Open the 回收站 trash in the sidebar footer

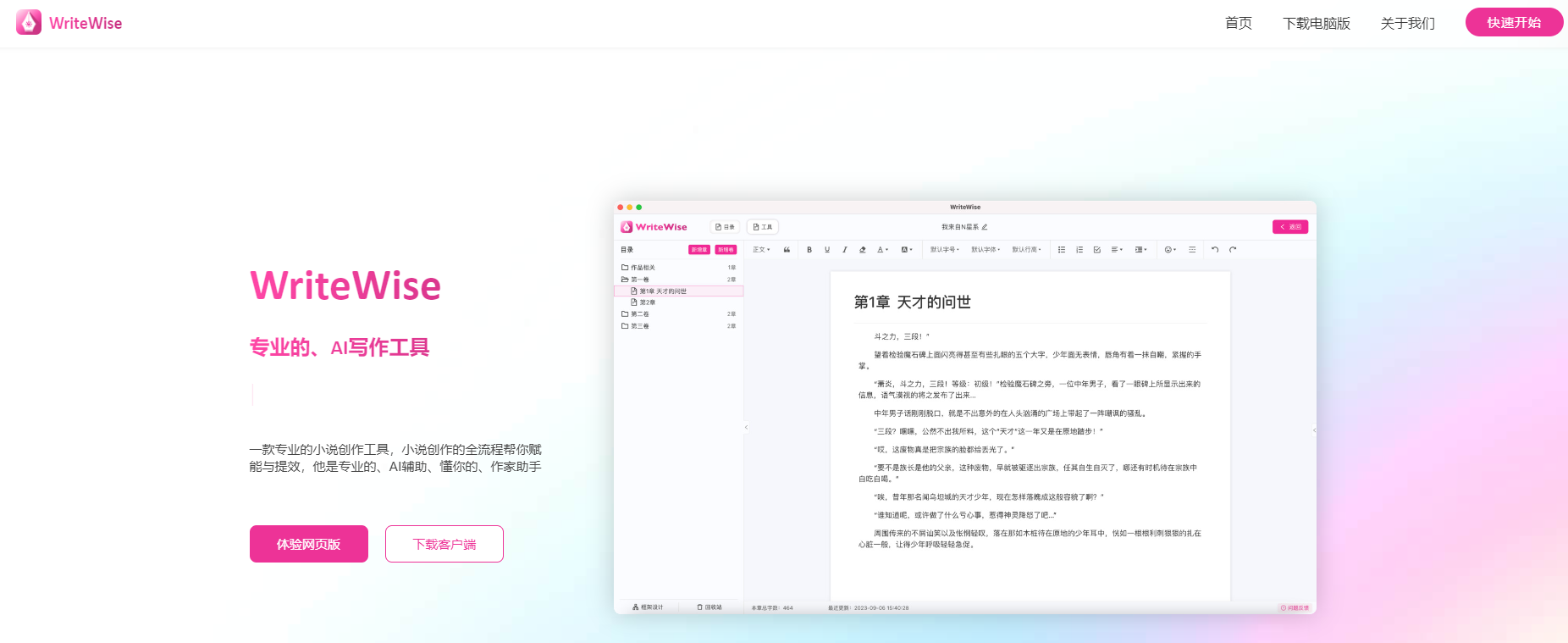click(709, 607)
